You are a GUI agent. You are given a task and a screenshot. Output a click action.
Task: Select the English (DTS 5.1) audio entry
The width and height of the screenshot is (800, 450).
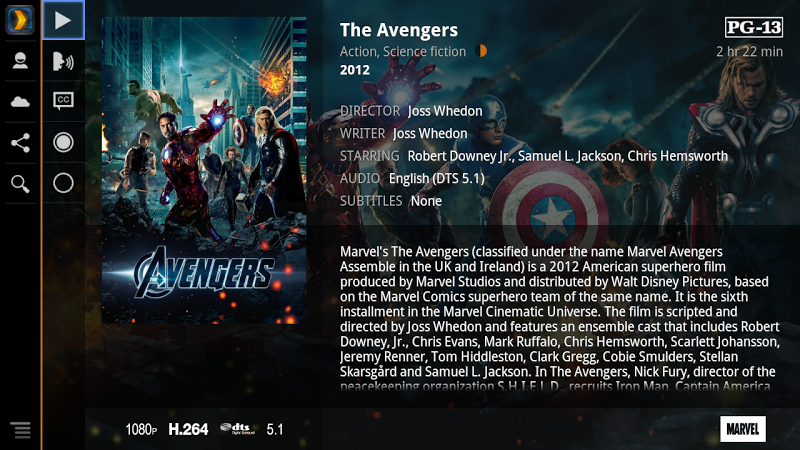click(437, 179)
